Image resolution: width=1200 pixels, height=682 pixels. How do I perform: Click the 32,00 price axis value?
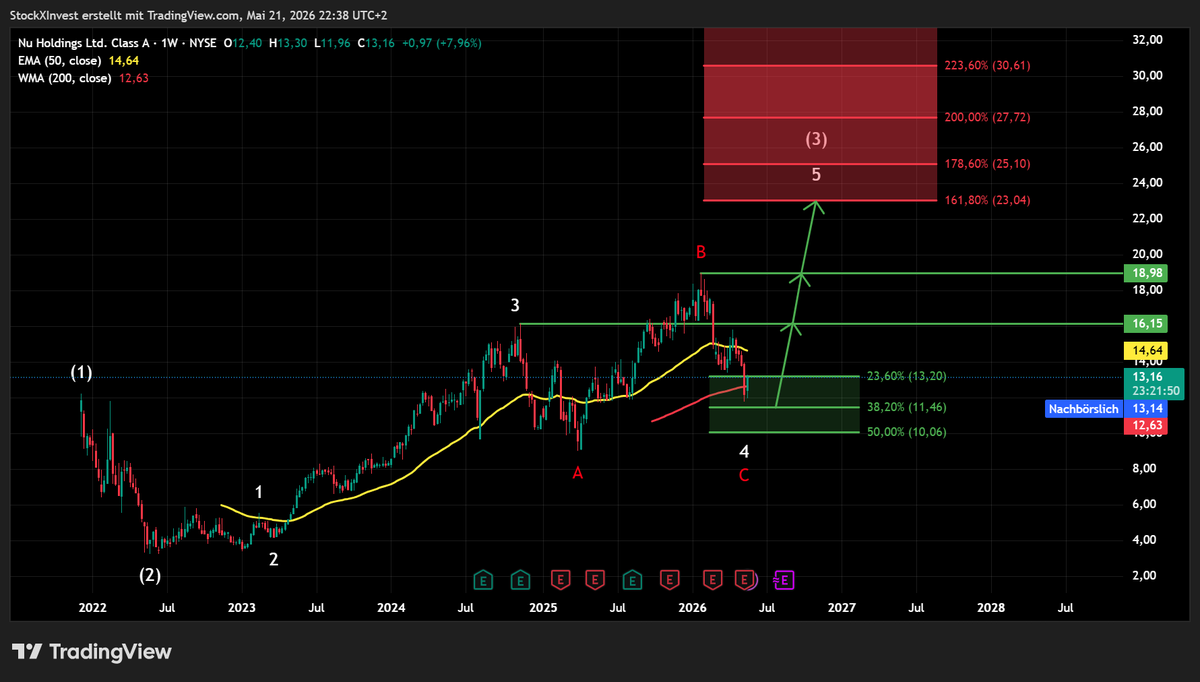[x=1147, y=39]
